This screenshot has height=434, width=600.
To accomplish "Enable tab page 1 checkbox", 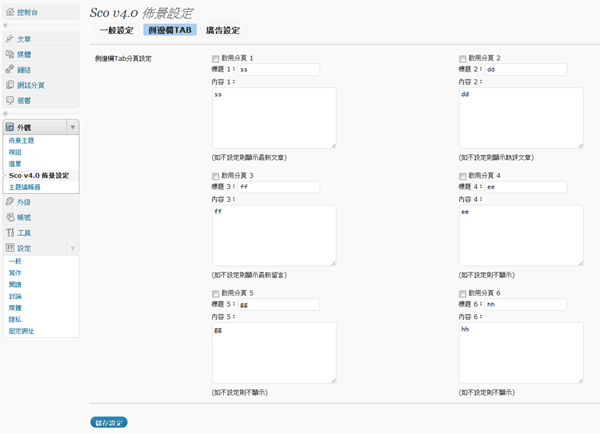I will tap(215, 59).
